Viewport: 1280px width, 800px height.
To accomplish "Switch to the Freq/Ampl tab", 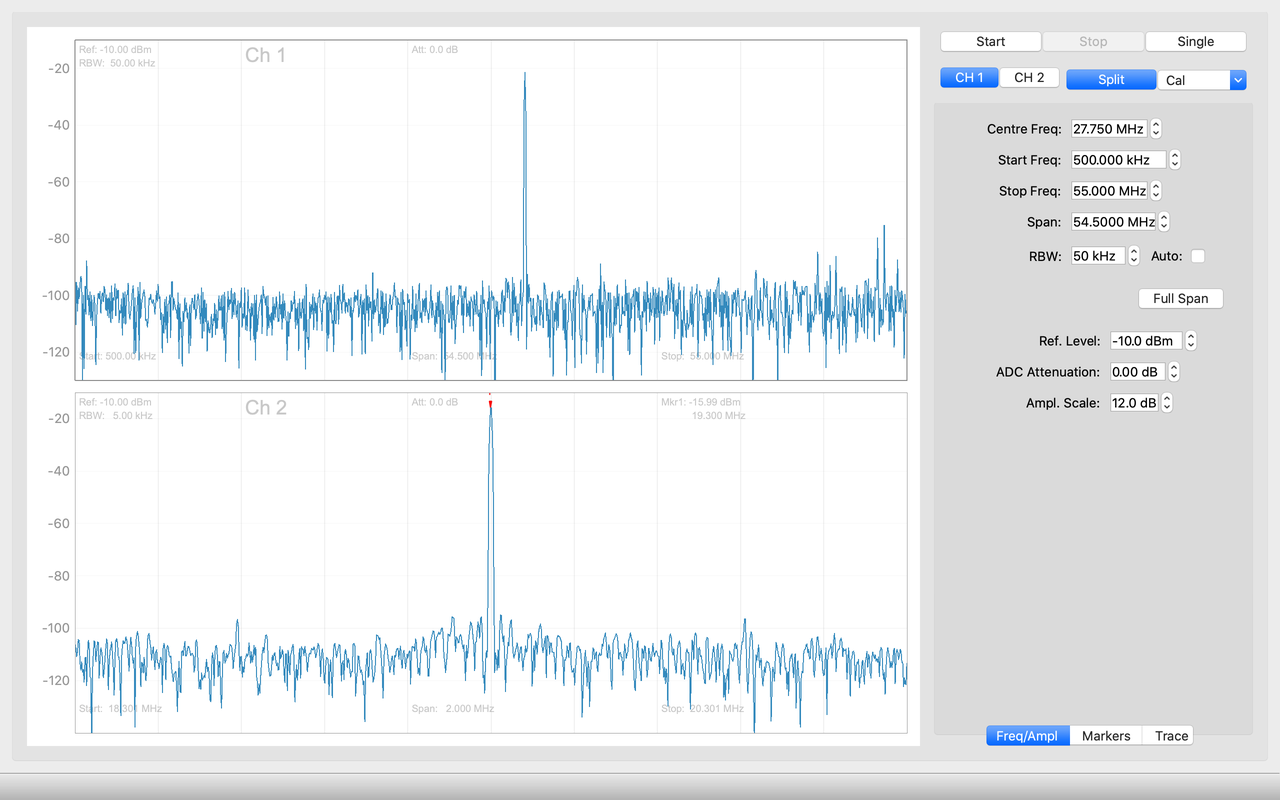I will [1027, 736].
